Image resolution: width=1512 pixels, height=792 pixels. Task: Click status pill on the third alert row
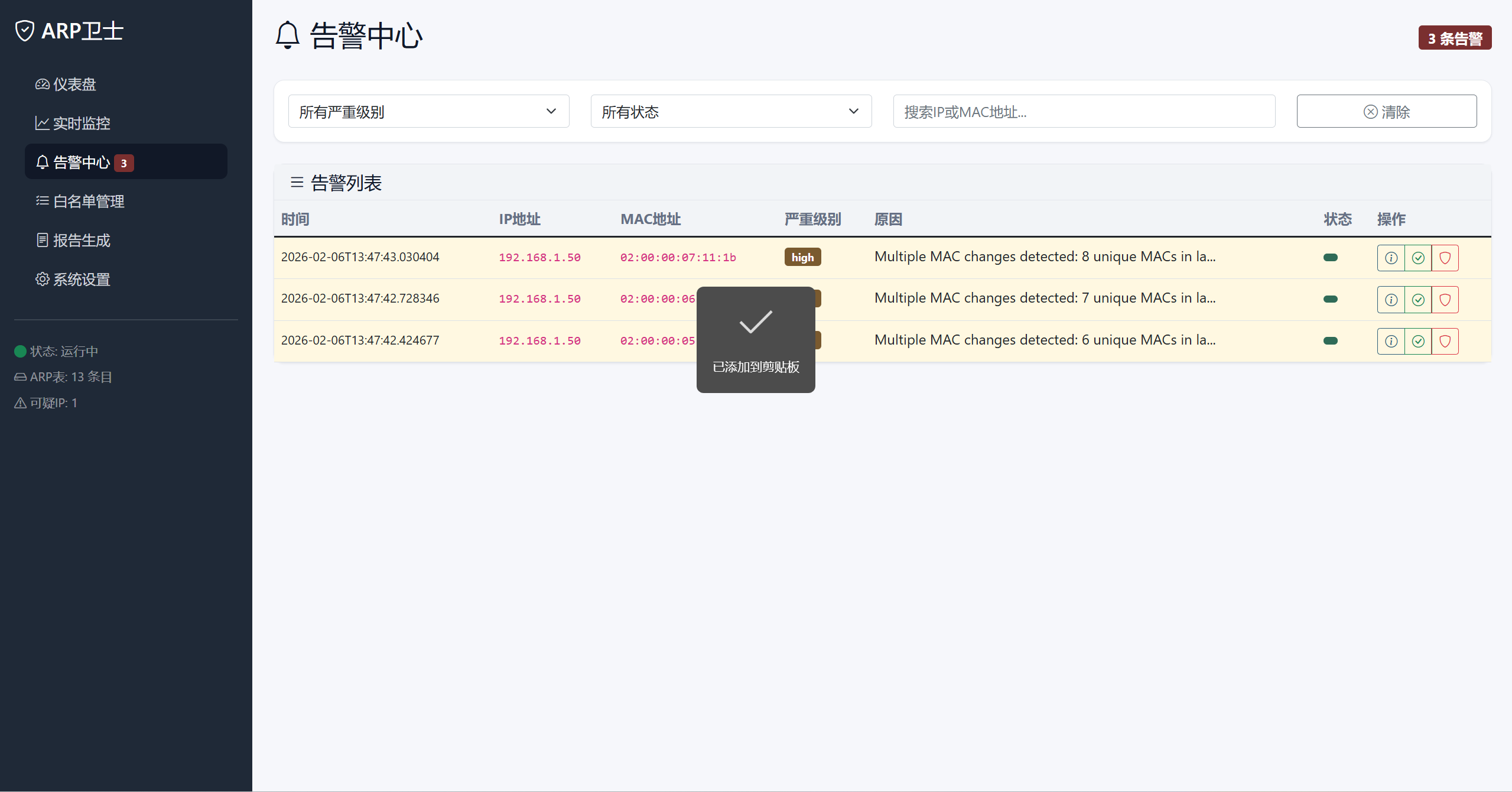(1331, 340)
